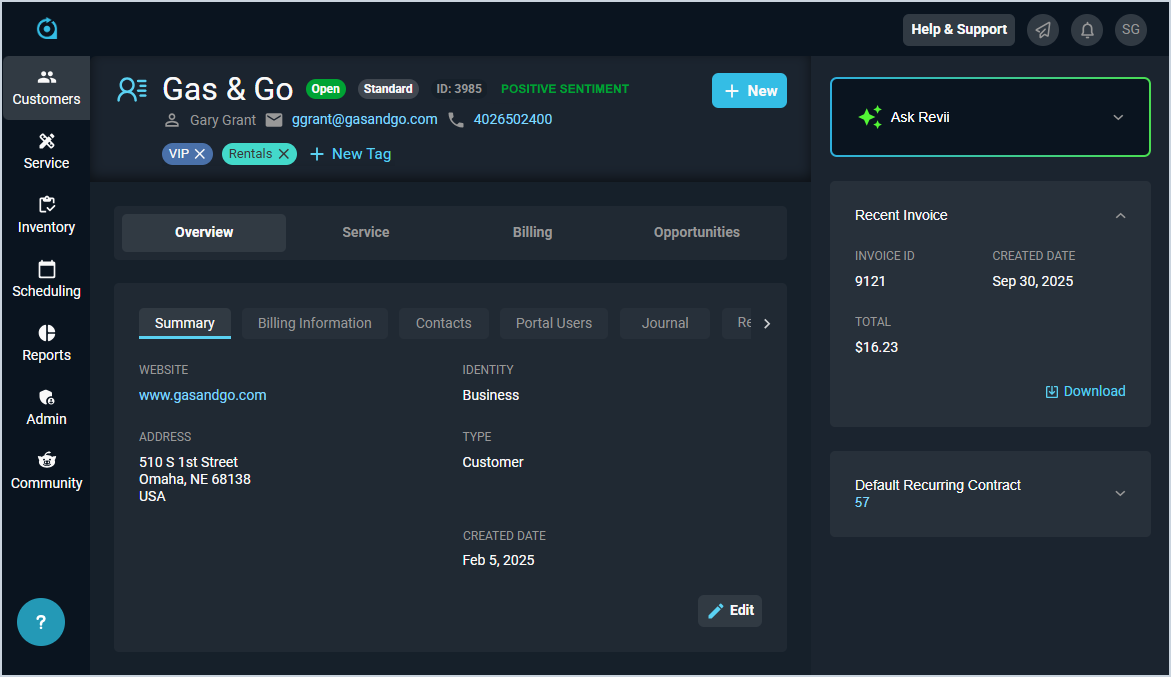Switch to the Billing tab
This screenshot has height=677, width=1171.
tap(532, 232)
